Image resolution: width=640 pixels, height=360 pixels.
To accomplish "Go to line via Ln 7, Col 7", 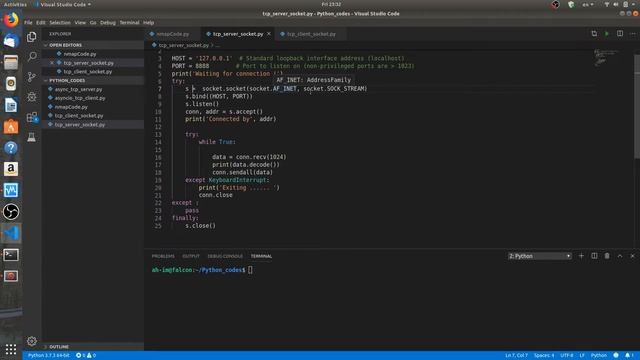I will [x=516, y=356].
